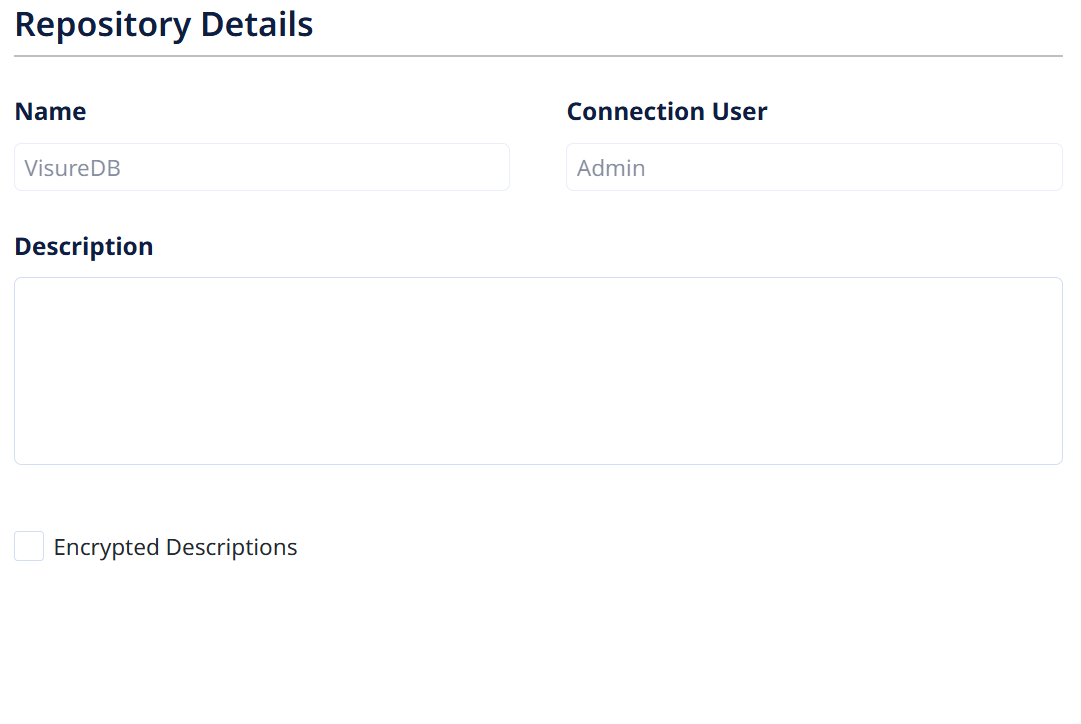Screen dimensions: 1081x724
Task: Click the Encrypted Descriptions label text
Action: click(175, 547)
